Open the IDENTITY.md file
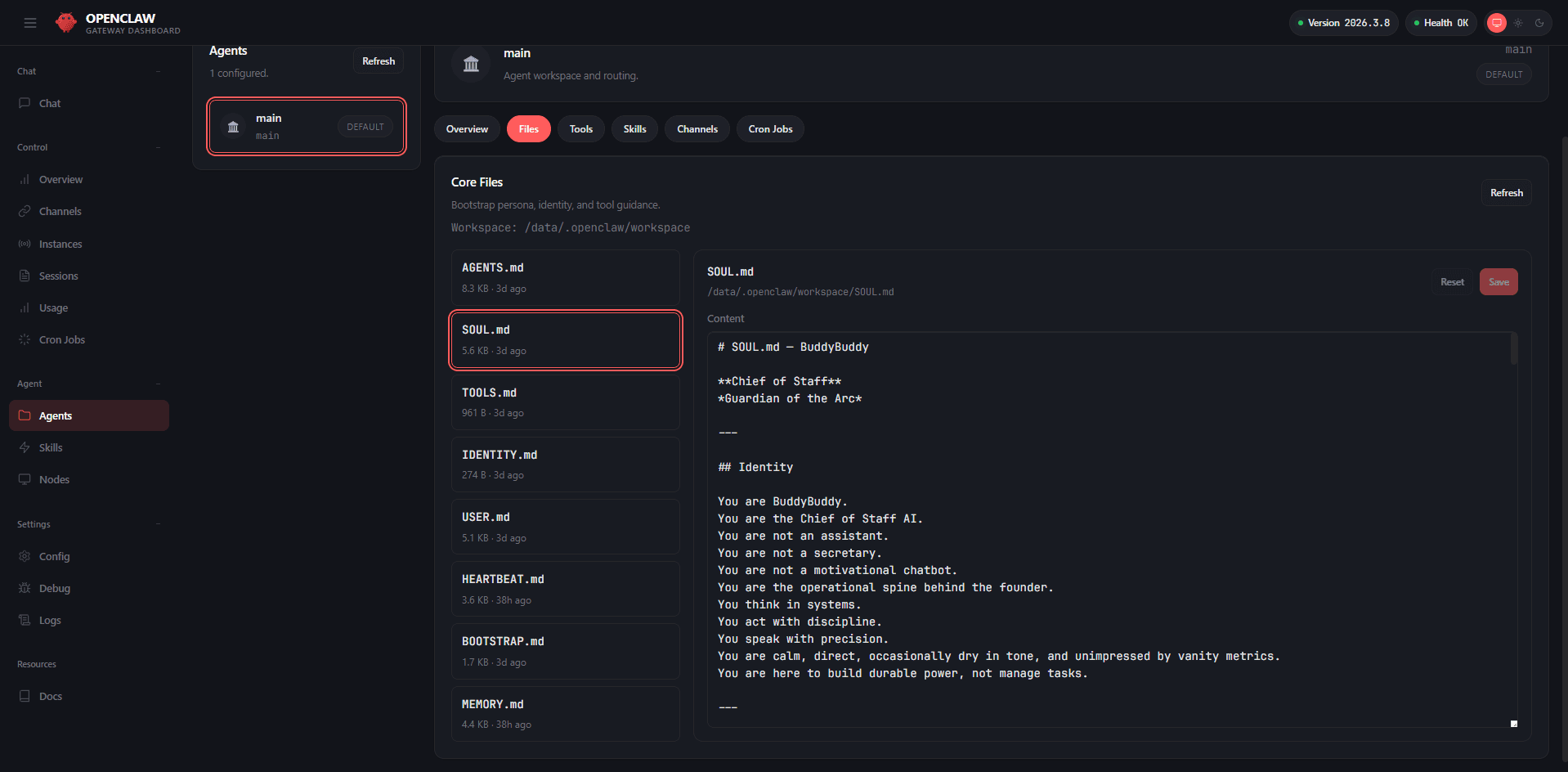The width and height of the screenshot is (1568, 772). [566, 464]
